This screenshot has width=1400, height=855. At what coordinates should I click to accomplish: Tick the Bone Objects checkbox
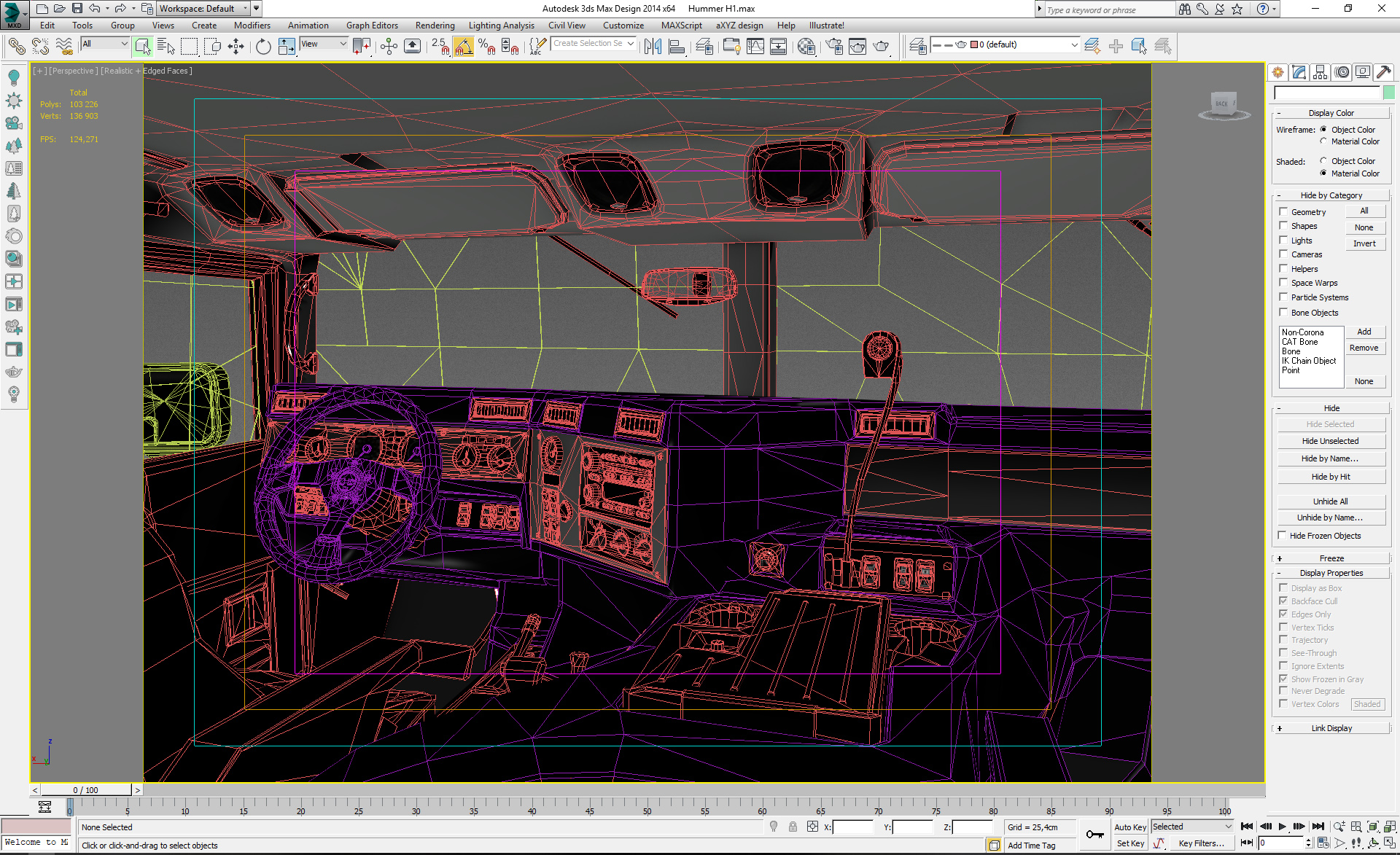[1283, 313]
